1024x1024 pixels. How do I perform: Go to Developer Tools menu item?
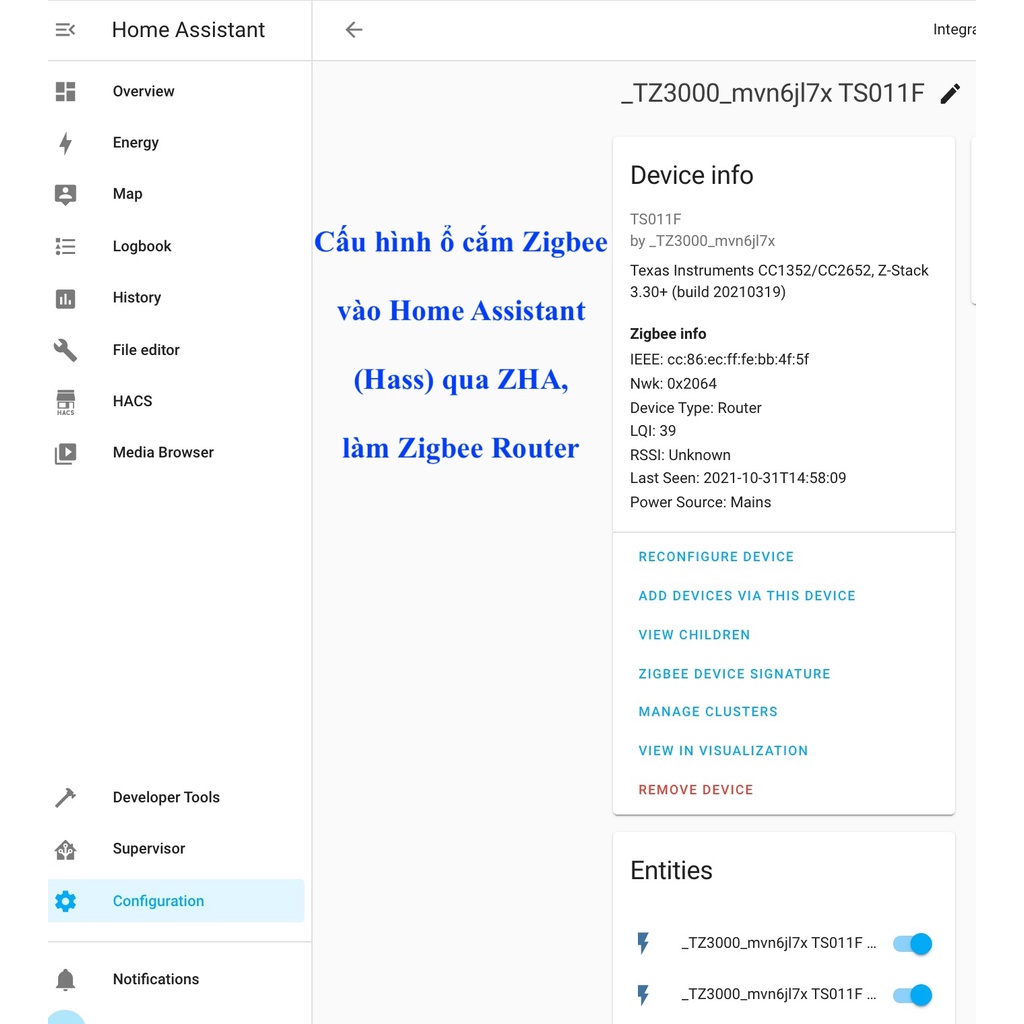coord(166,798)
